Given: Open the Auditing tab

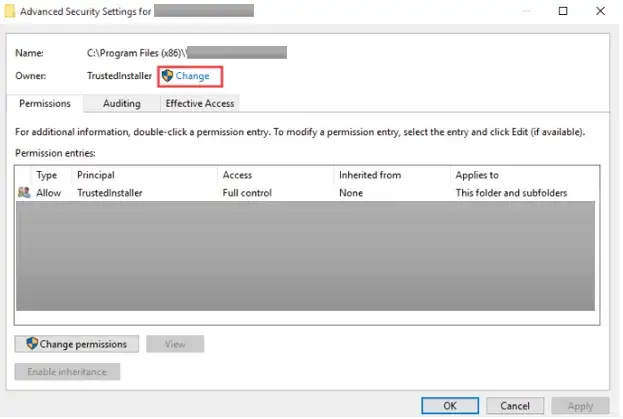Looking at the screenshot, I should click(x=122, y=104).
